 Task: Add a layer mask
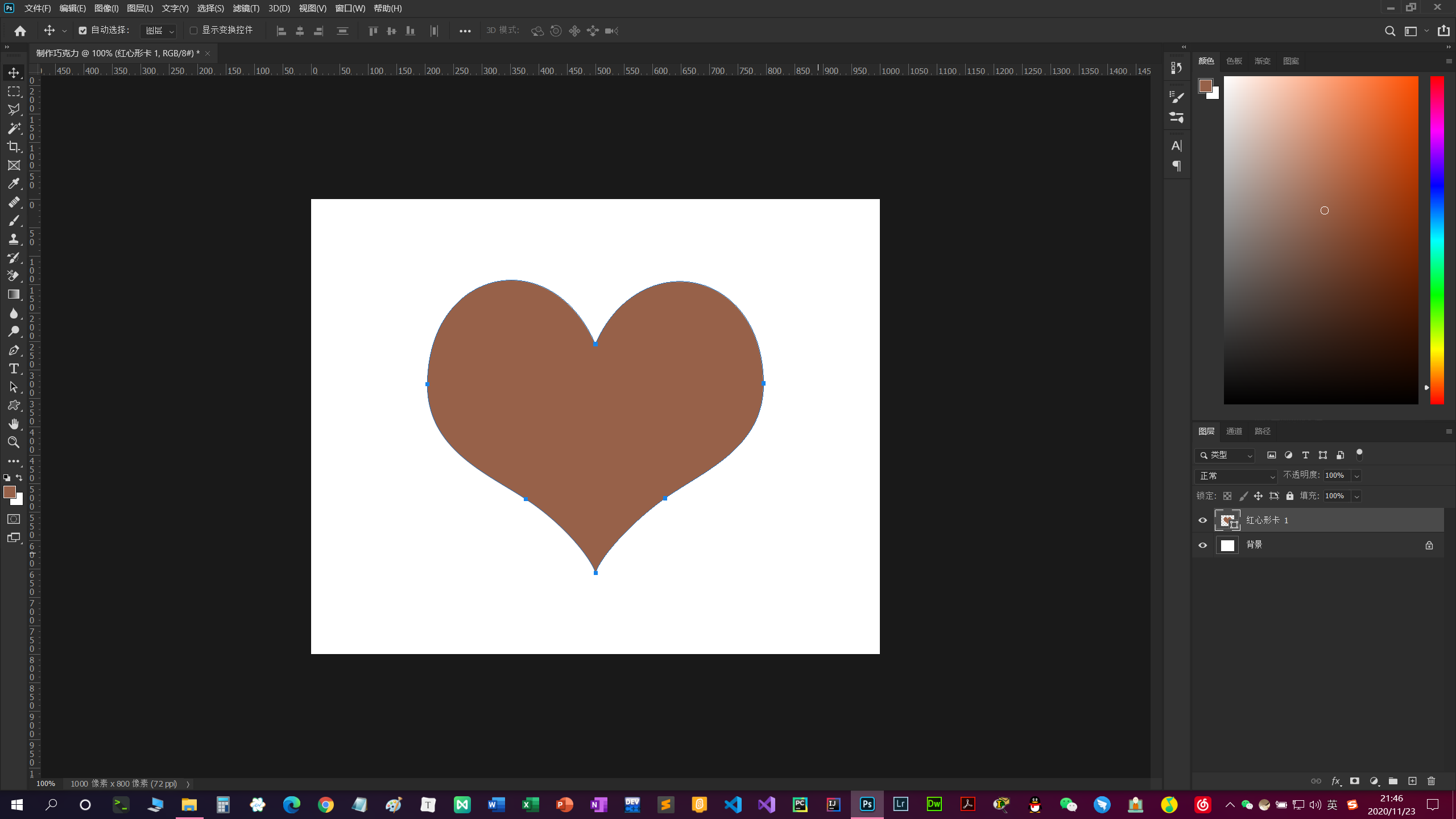(x=1355, y=781)
